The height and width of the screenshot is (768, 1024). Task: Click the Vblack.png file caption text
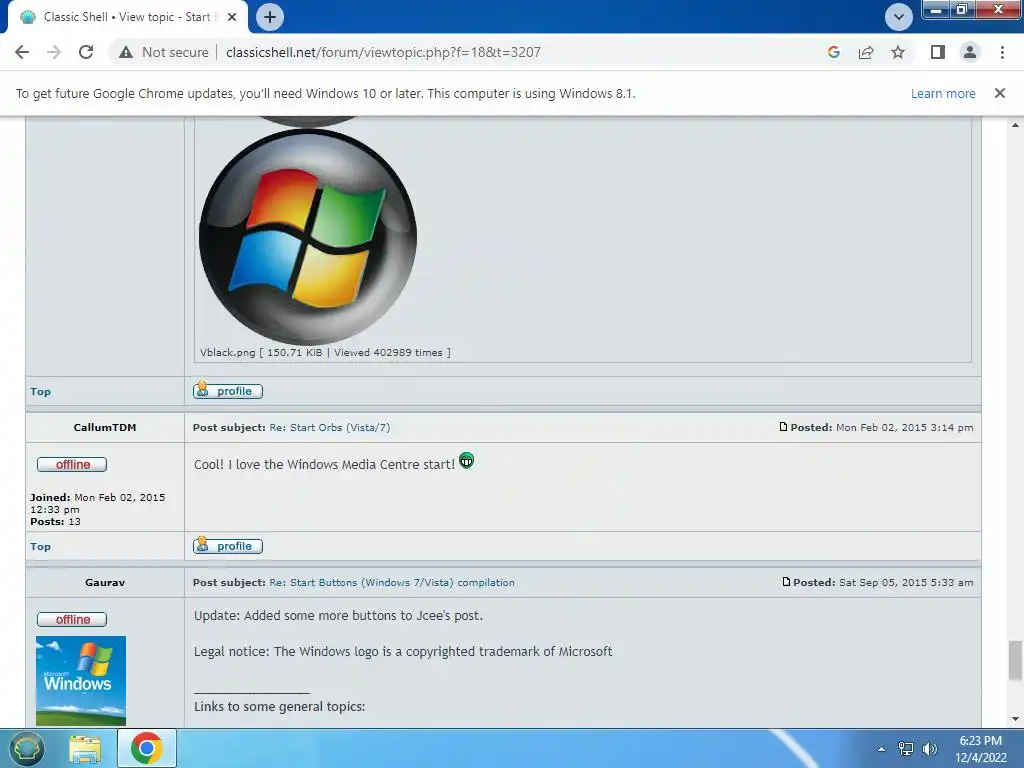pyautogui.click(x=325, y=353)
